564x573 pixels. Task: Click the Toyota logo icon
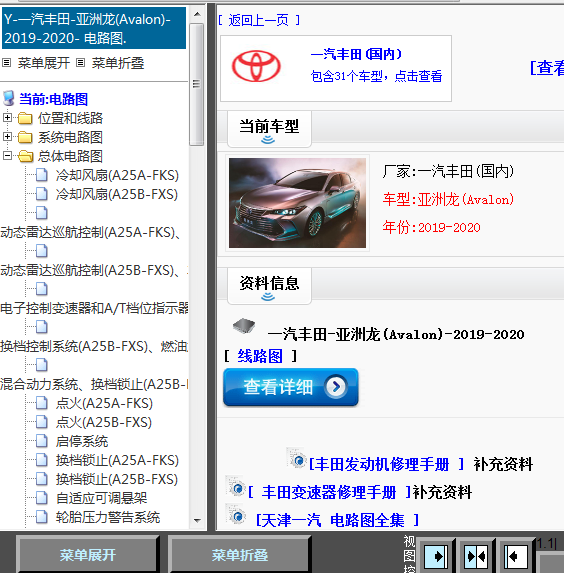(x=256, y=66)
